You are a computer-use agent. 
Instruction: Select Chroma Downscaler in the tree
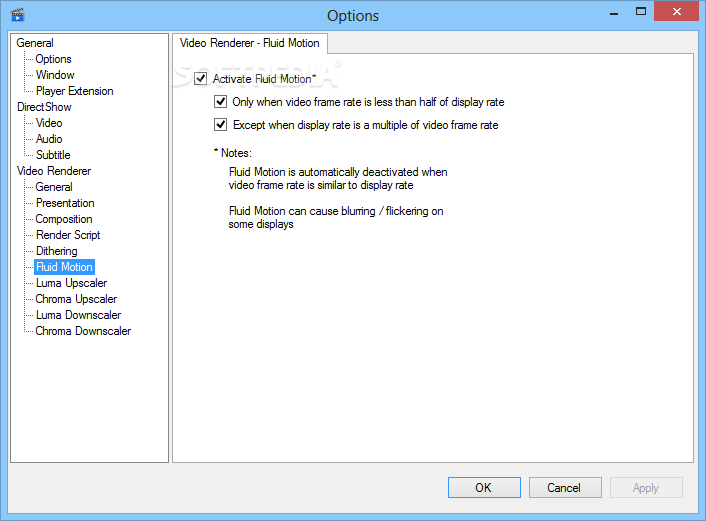click(83, 331)
